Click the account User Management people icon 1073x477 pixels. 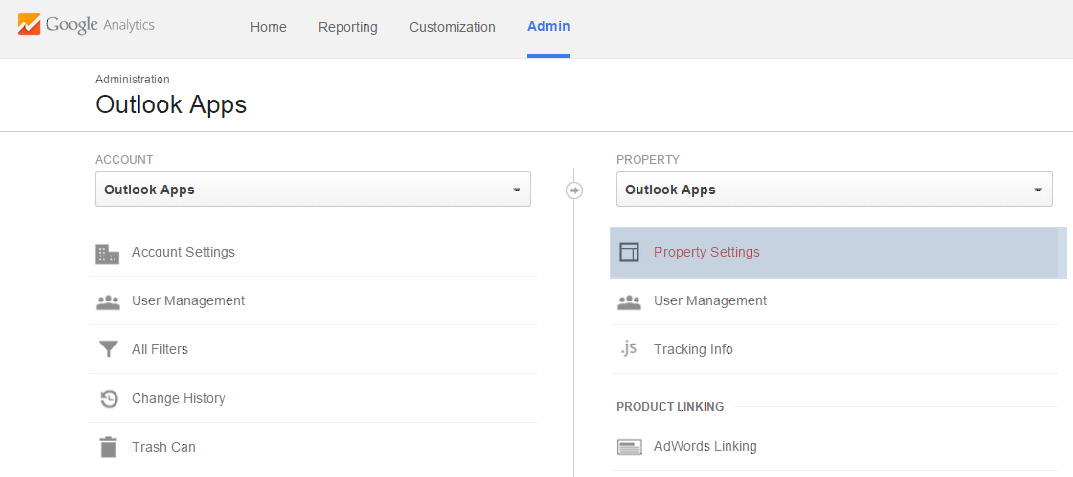pyautogui.click(x=107, y=301)
